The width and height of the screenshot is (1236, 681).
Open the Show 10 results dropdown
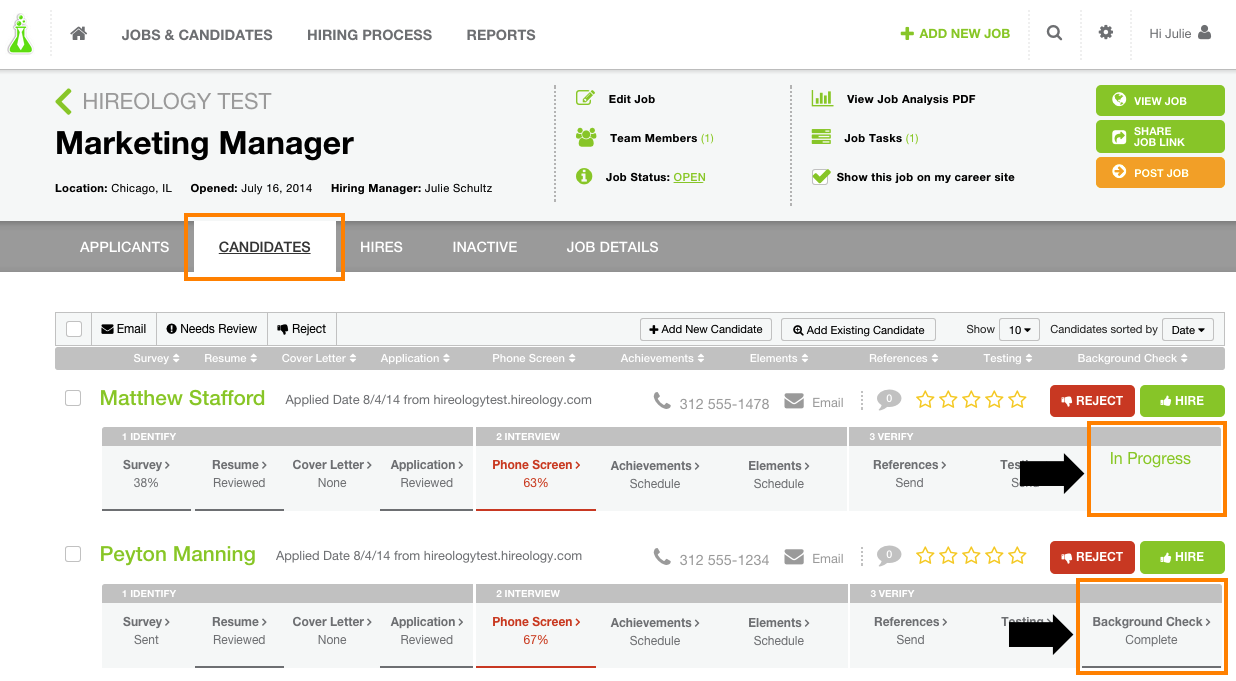tap(1019, 328)
